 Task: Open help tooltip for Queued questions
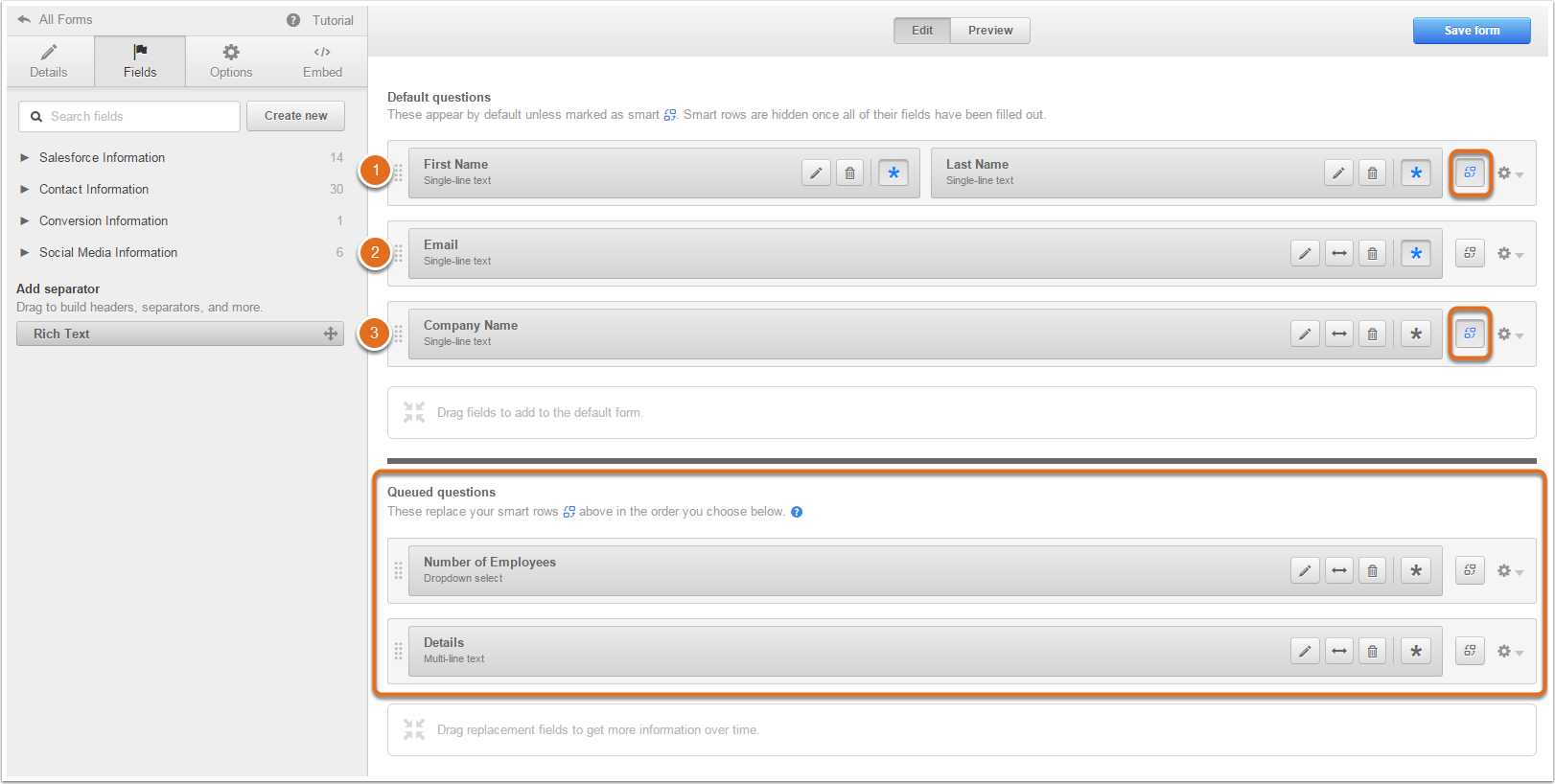[797, 512]
